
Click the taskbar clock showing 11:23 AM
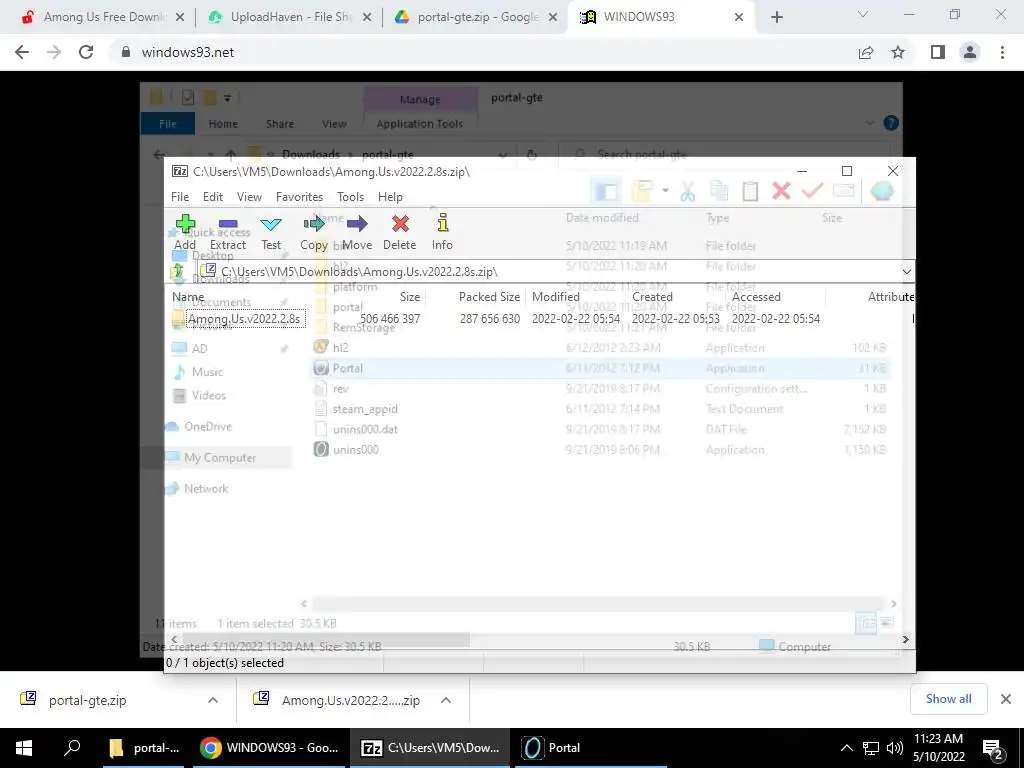(x=938, y=748)
